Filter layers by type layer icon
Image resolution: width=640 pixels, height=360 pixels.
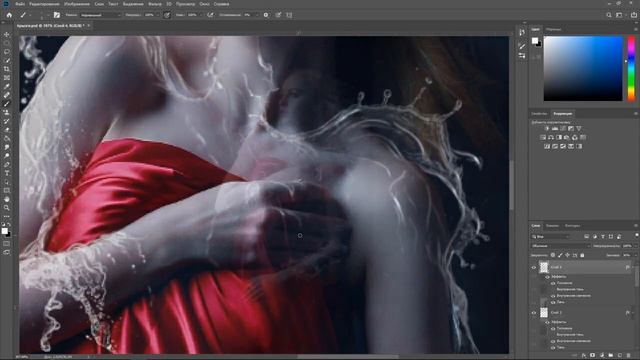pos(603,237)
